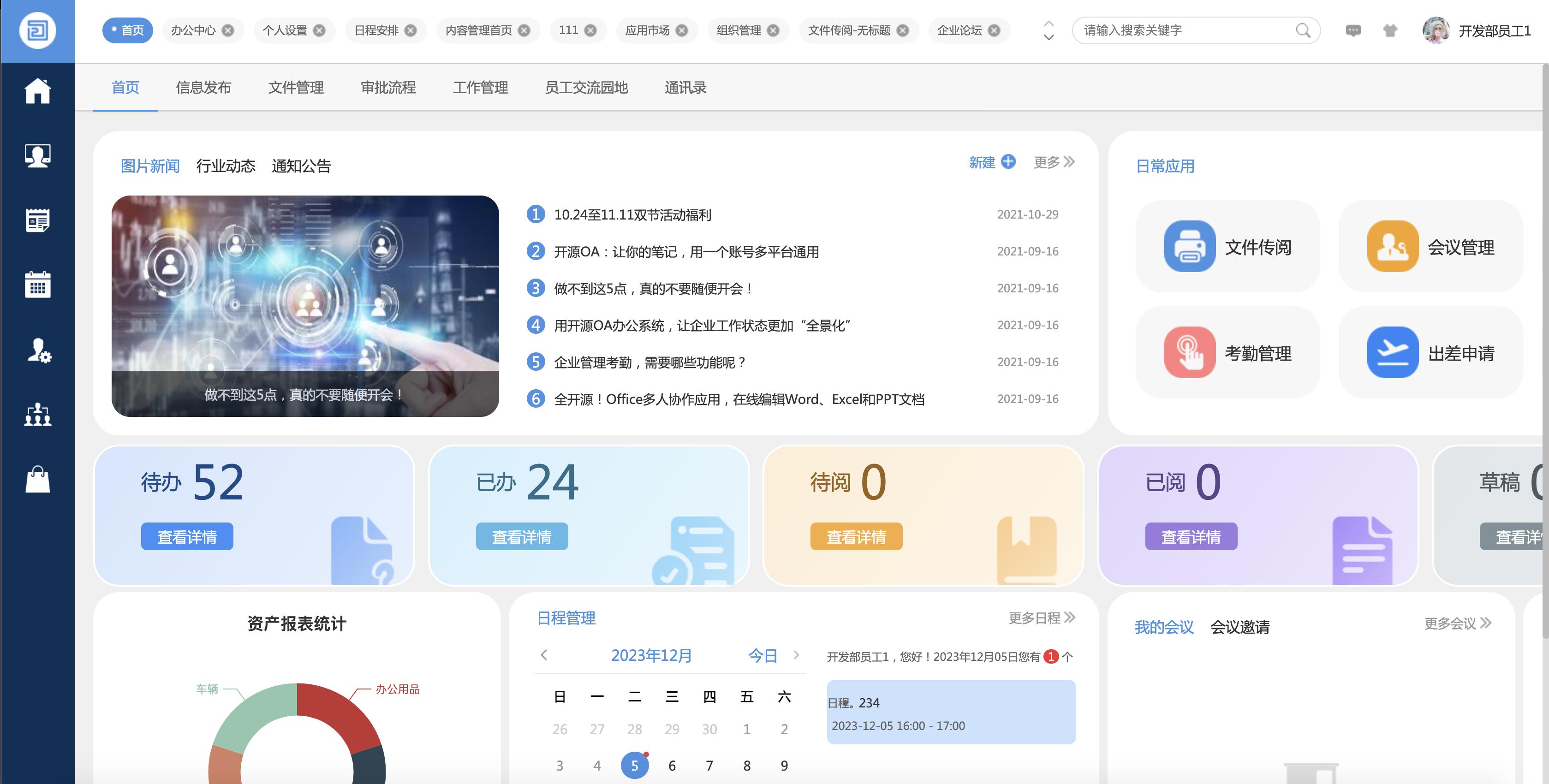Switch to 信息发布 menu tab

203,87
